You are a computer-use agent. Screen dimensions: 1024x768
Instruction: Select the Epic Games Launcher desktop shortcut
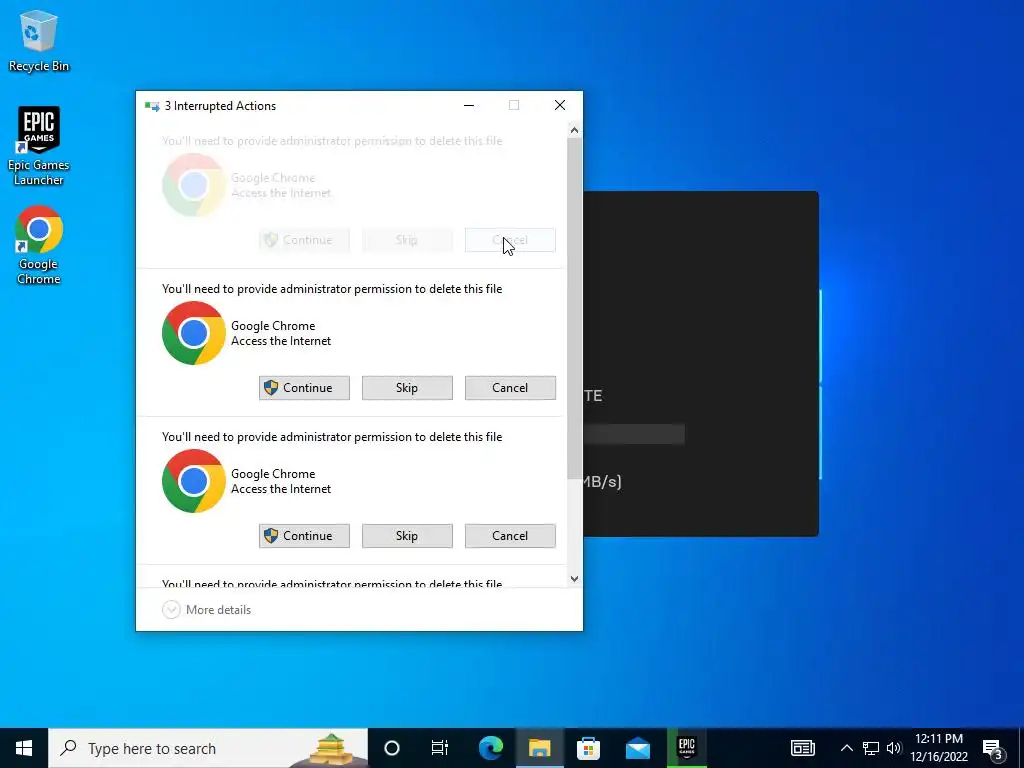coord(39,146)
